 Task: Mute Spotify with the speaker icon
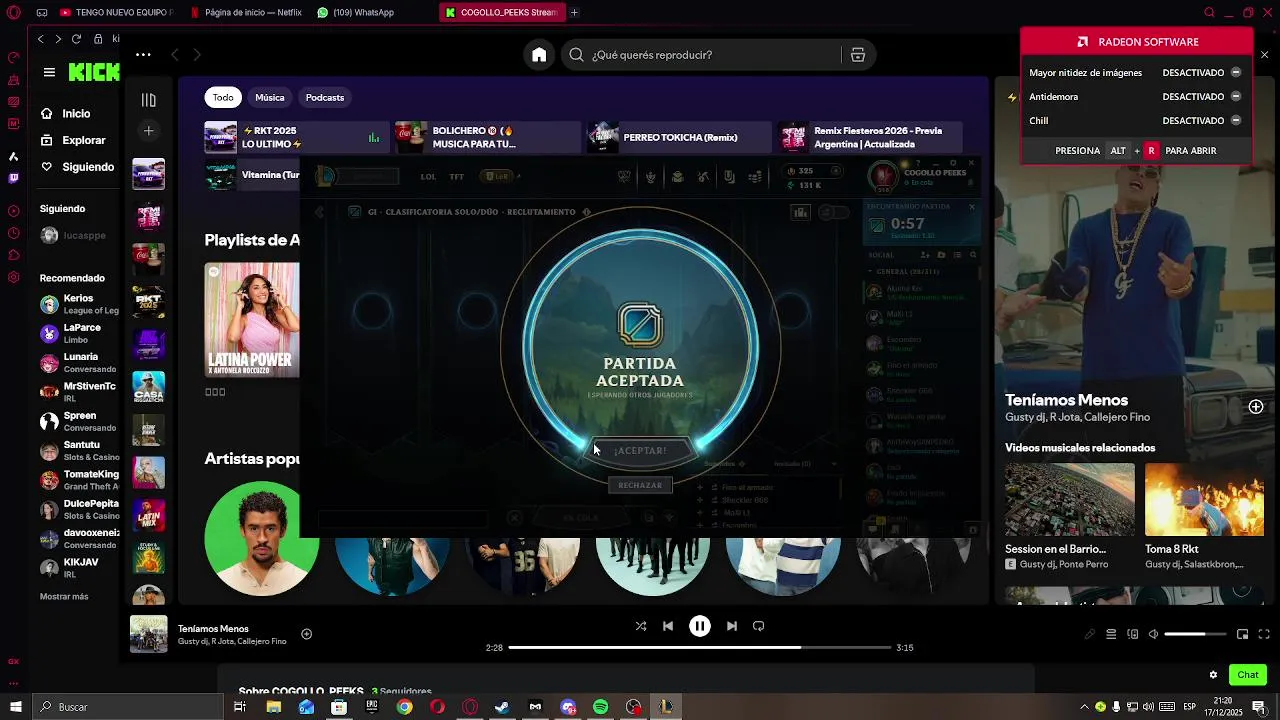(1153, 634)
